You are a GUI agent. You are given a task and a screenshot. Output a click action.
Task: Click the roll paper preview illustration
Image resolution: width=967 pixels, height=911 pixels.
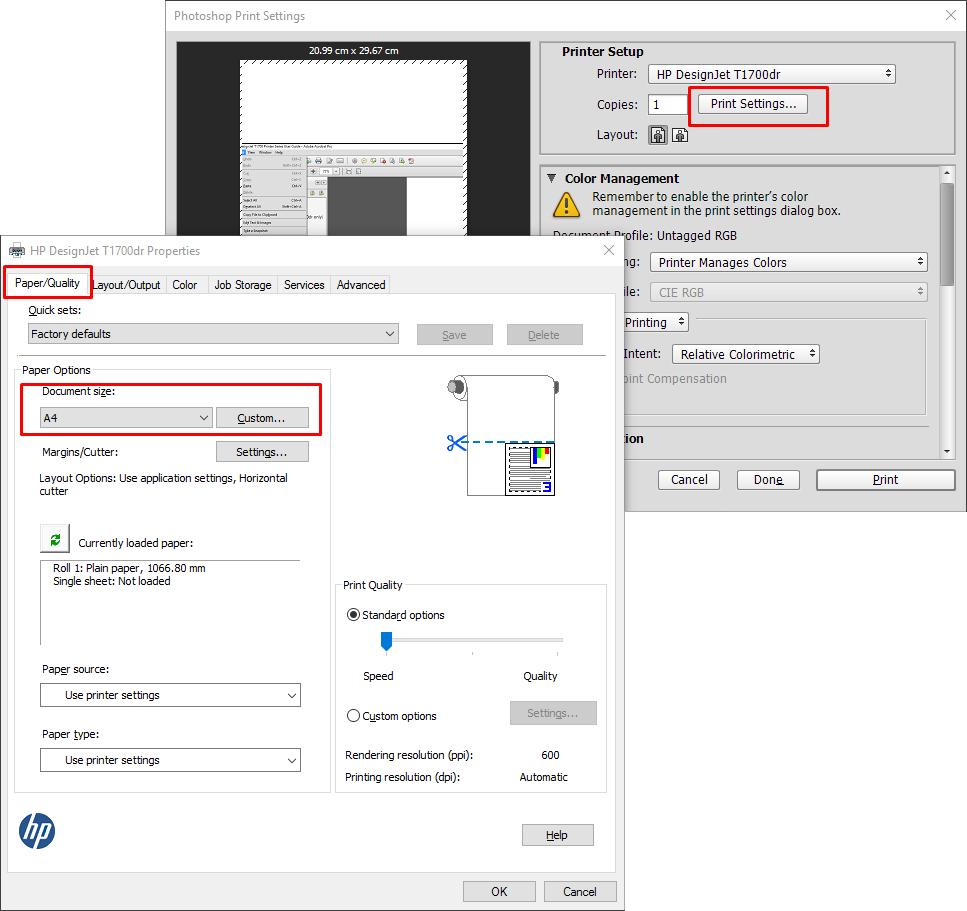pos(503,435)
